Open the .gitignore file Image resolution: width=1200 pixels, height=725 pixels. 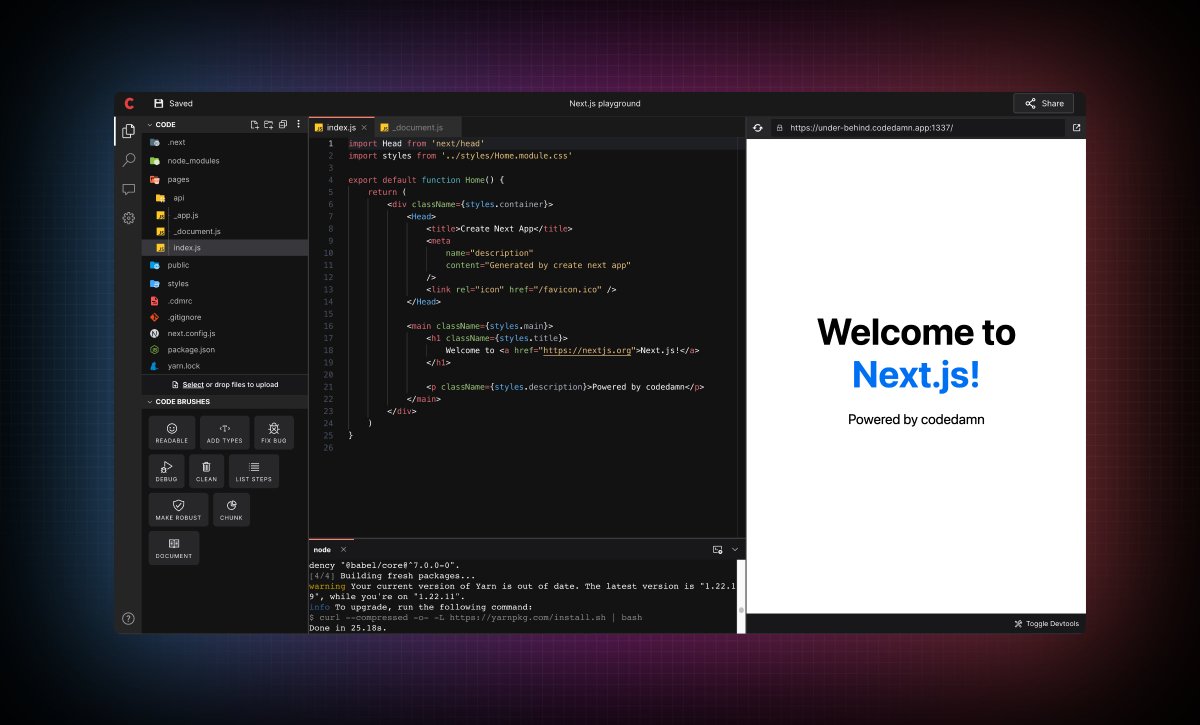click(x=225, y=318)
